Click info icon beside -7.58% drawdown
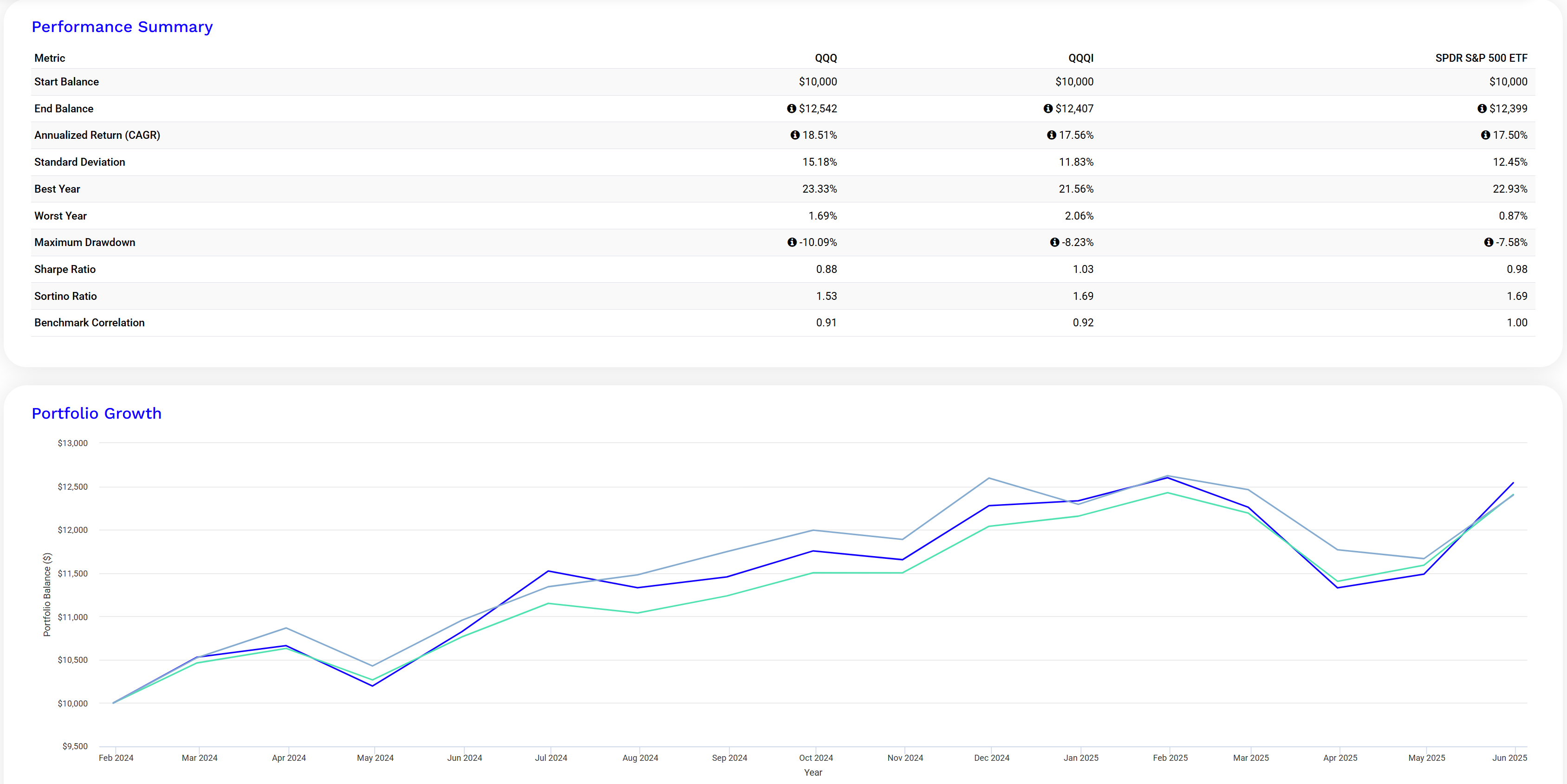 (x=1489, y=242)
